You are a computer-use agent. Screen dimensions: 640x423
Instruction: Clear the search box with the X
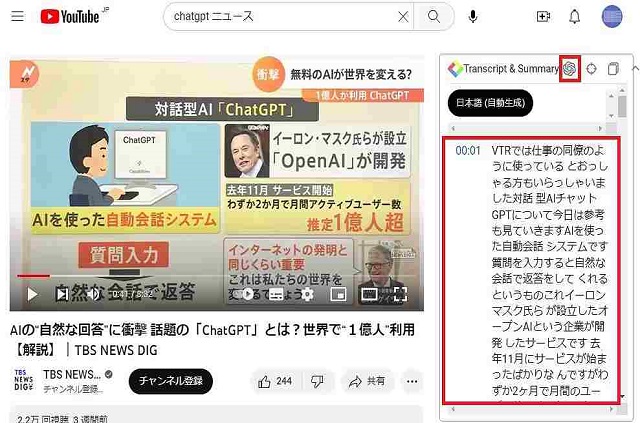[x=403, y=17]
